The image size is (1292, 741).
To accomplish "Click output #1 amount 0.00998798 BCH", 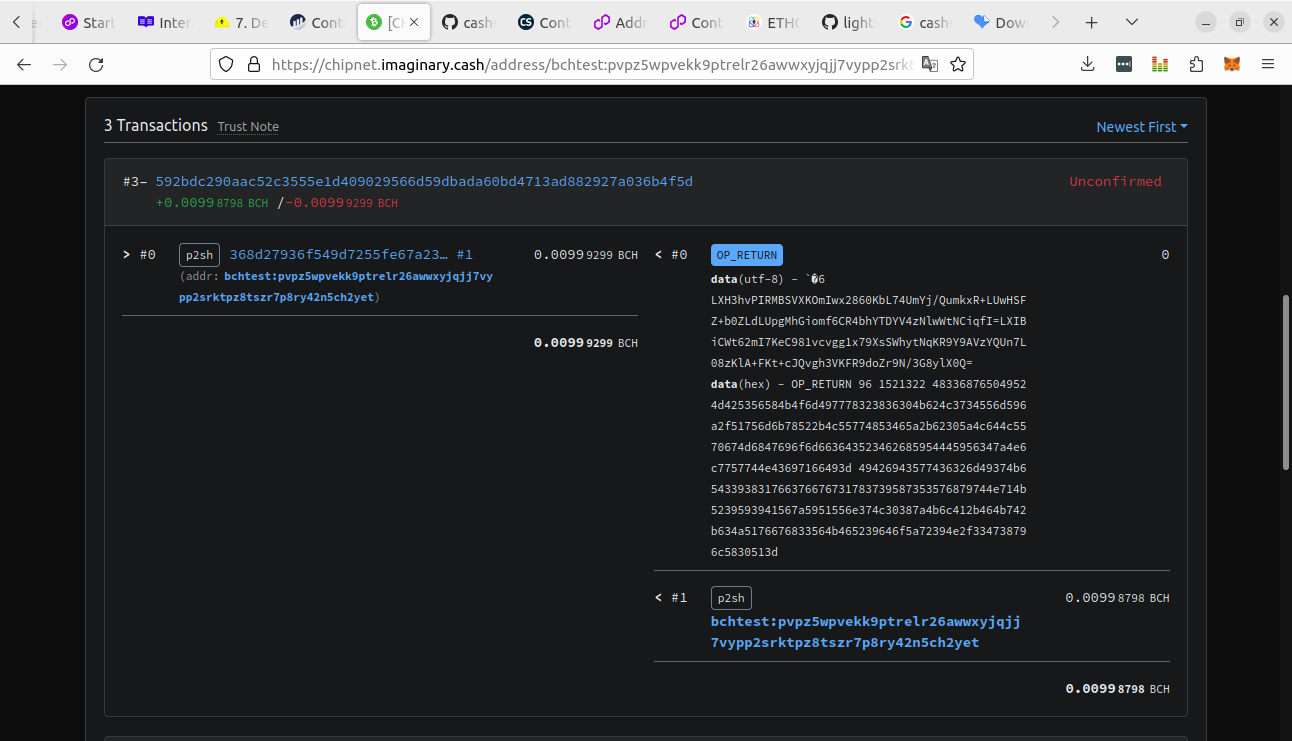I will tap(1117, 598).
